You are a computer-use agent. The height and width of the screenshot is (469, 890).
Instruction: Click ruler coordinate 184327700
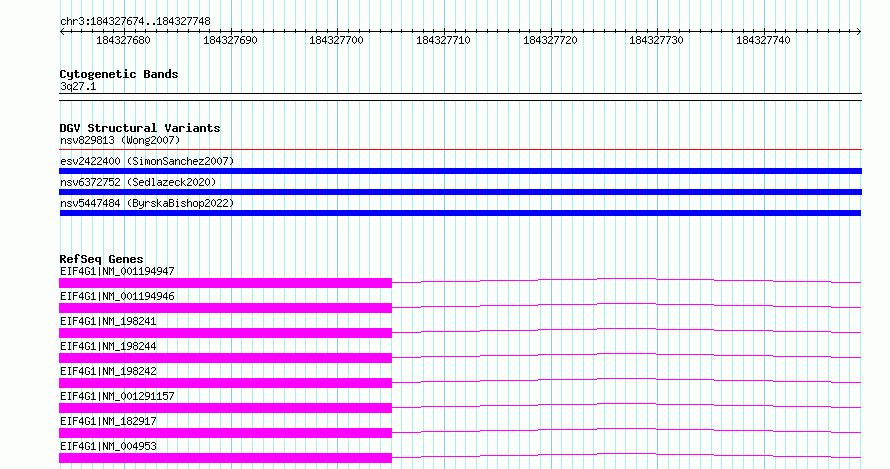pyautogui.click(x=336, y=40)
